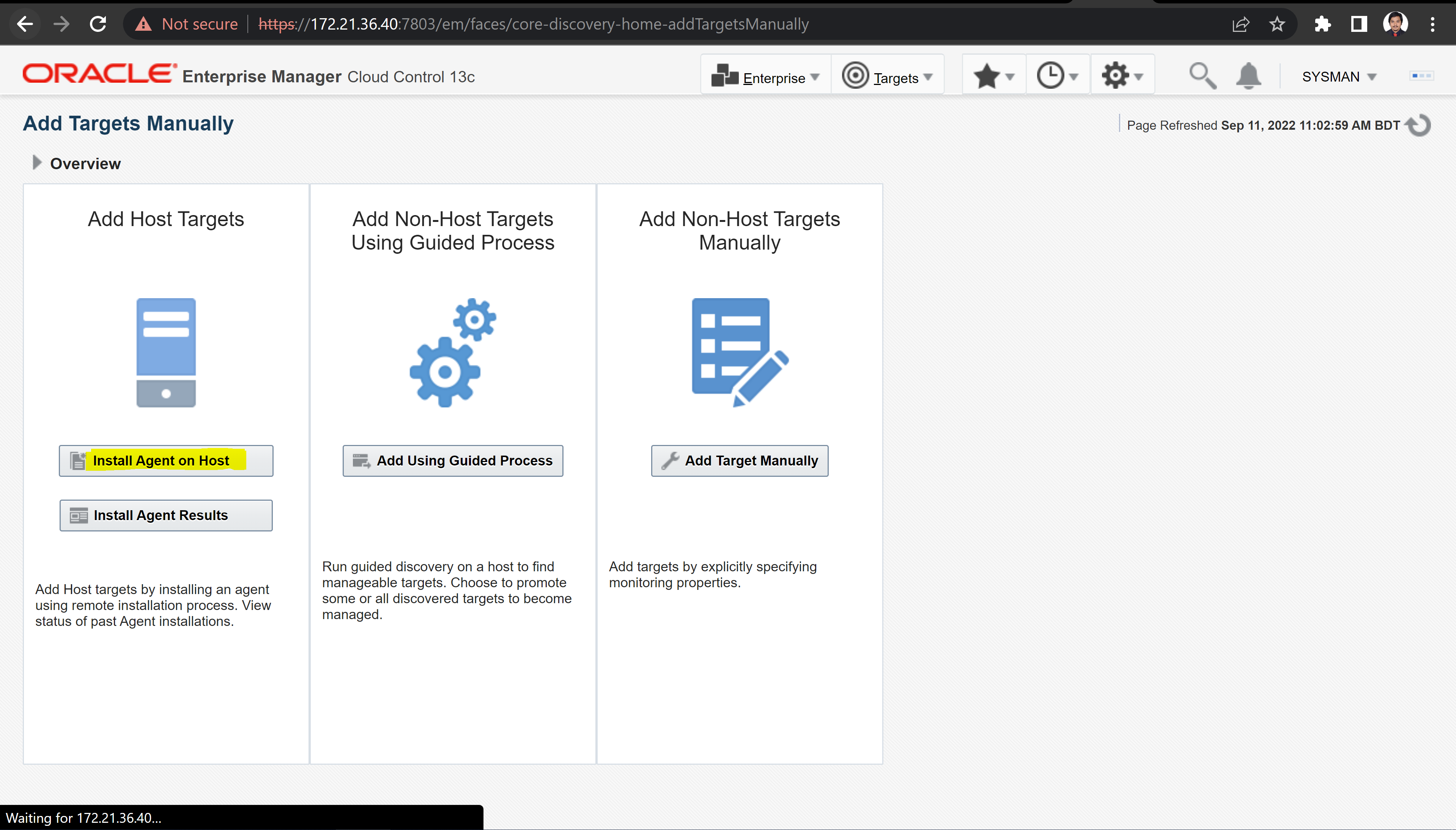Click Enterprise Manager Cloud Control 13c text
This screenshot has width=1456, height=830.
328,76
